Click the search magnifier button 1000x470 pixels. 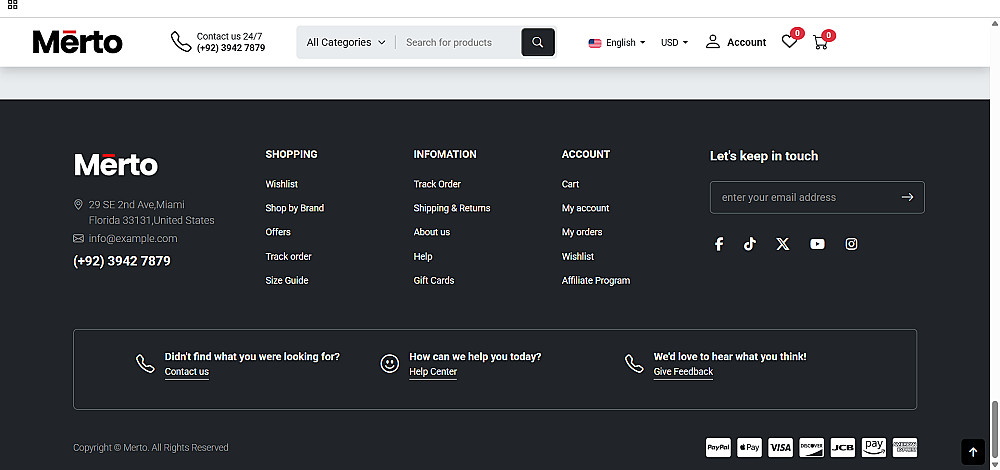tap(538, 42)
